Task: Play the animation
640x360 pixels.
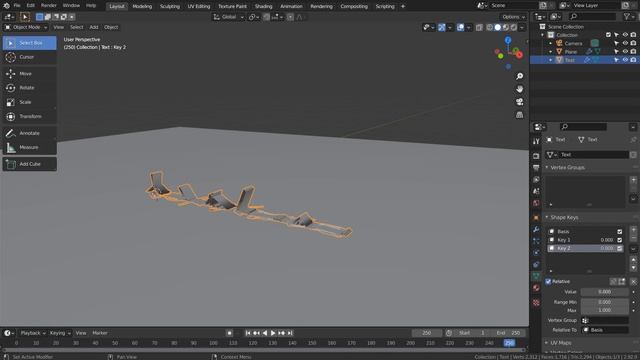Action: click(x=273, y=333)
